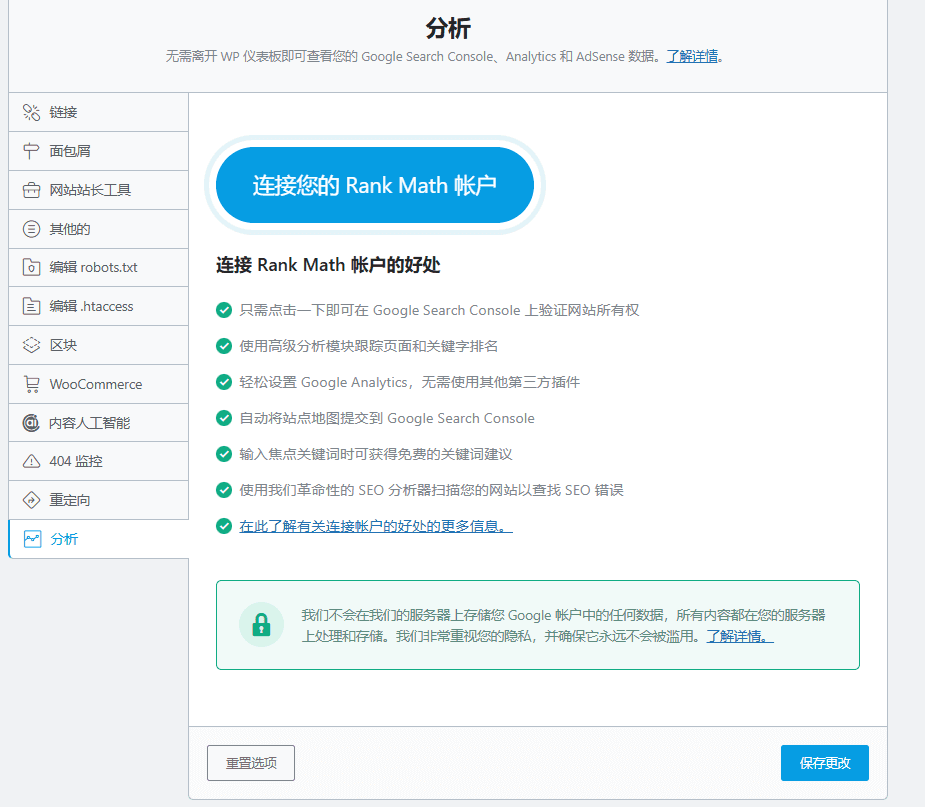925x807 pixels.
Task: Click the robots.txt file icon
Action: (31, 267)
